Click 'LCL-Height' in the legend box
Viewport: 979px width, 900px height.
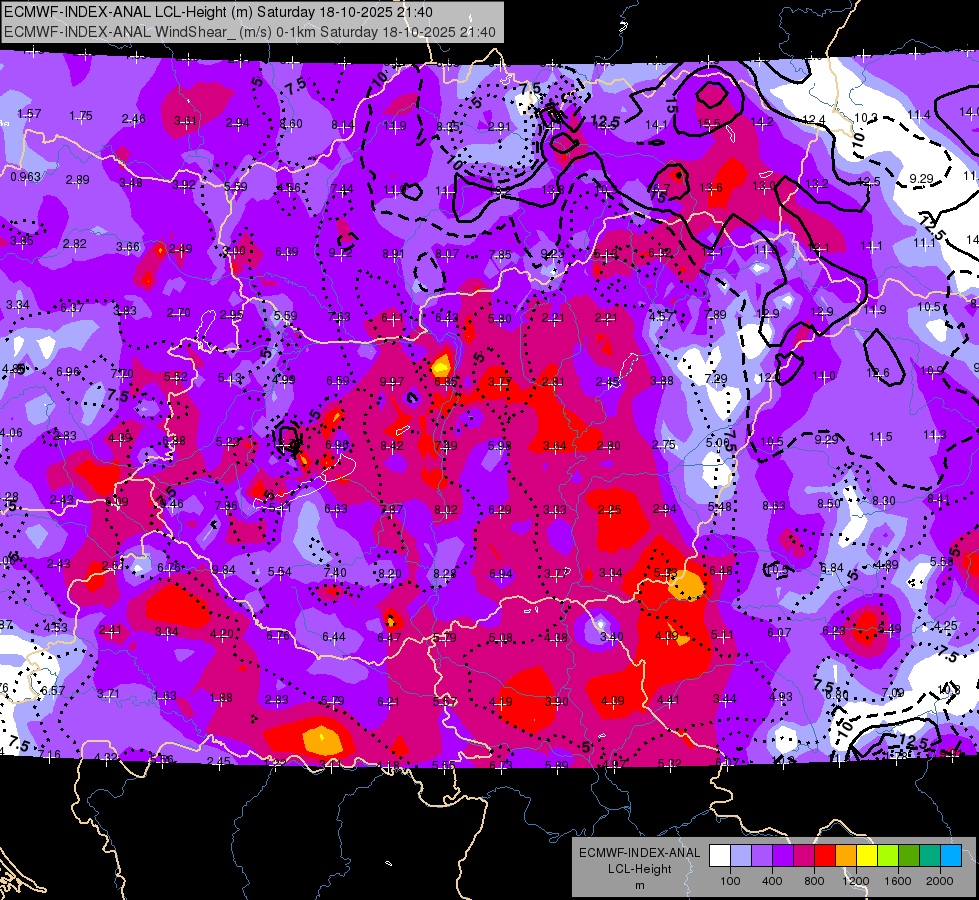pos(639,869)
